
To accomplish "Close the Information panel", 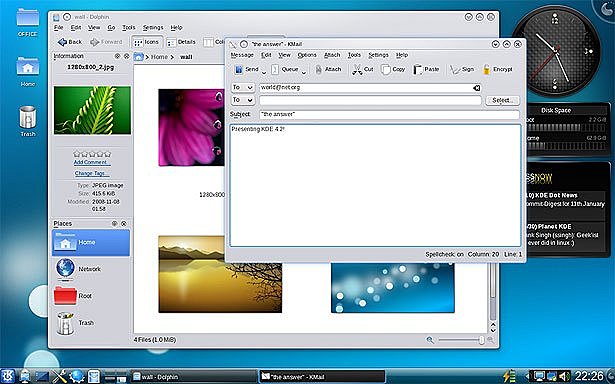I will click(126, 56).
